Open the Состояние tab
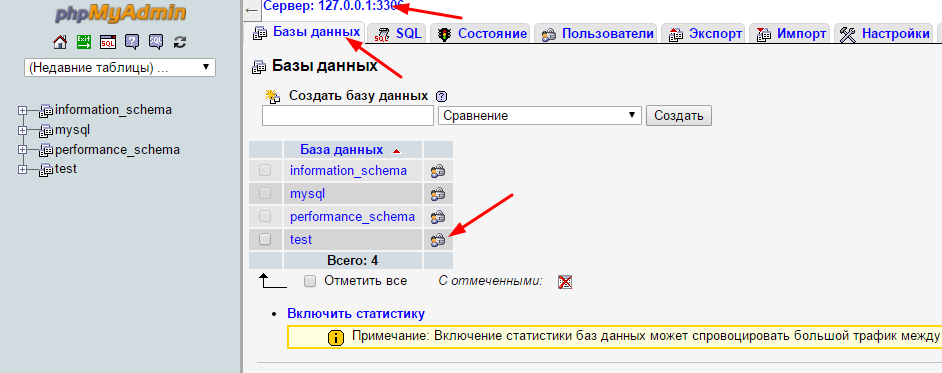The image size is (942, 373). tap(481, 34)
